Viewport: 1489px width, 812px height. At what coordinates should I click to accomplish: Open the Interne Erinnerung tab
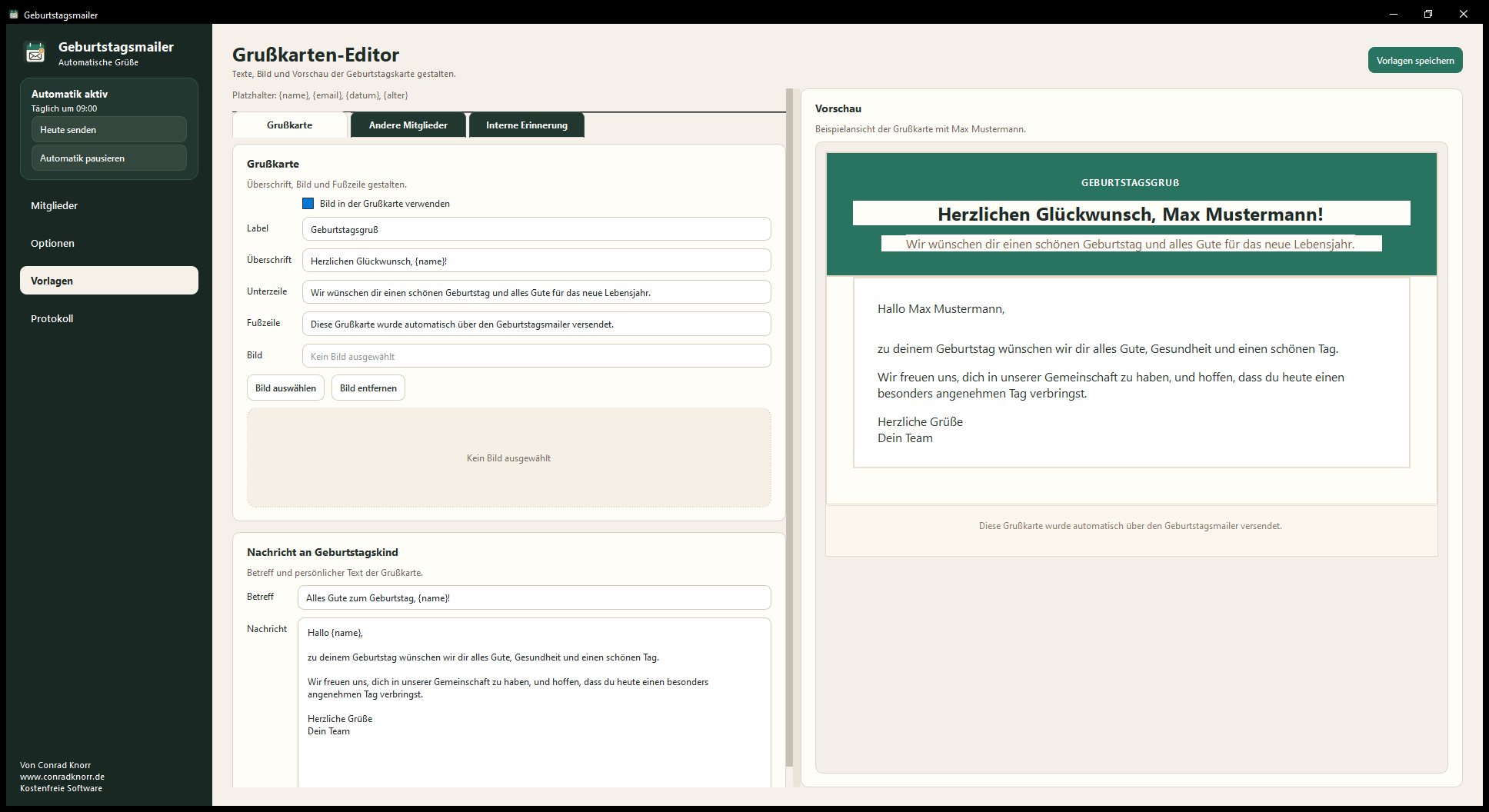[x=527, y=125]
